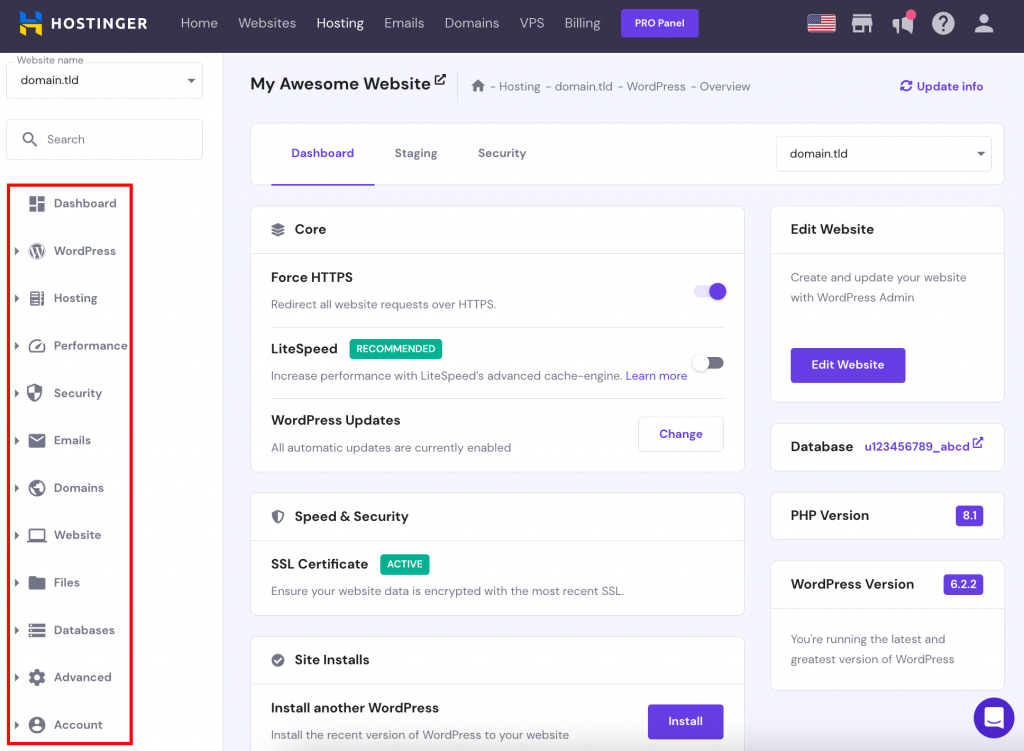The width and height of the screenshot is (1024, 751).
Task: Click the marketplace store icon in header
Action: (862, 23)
